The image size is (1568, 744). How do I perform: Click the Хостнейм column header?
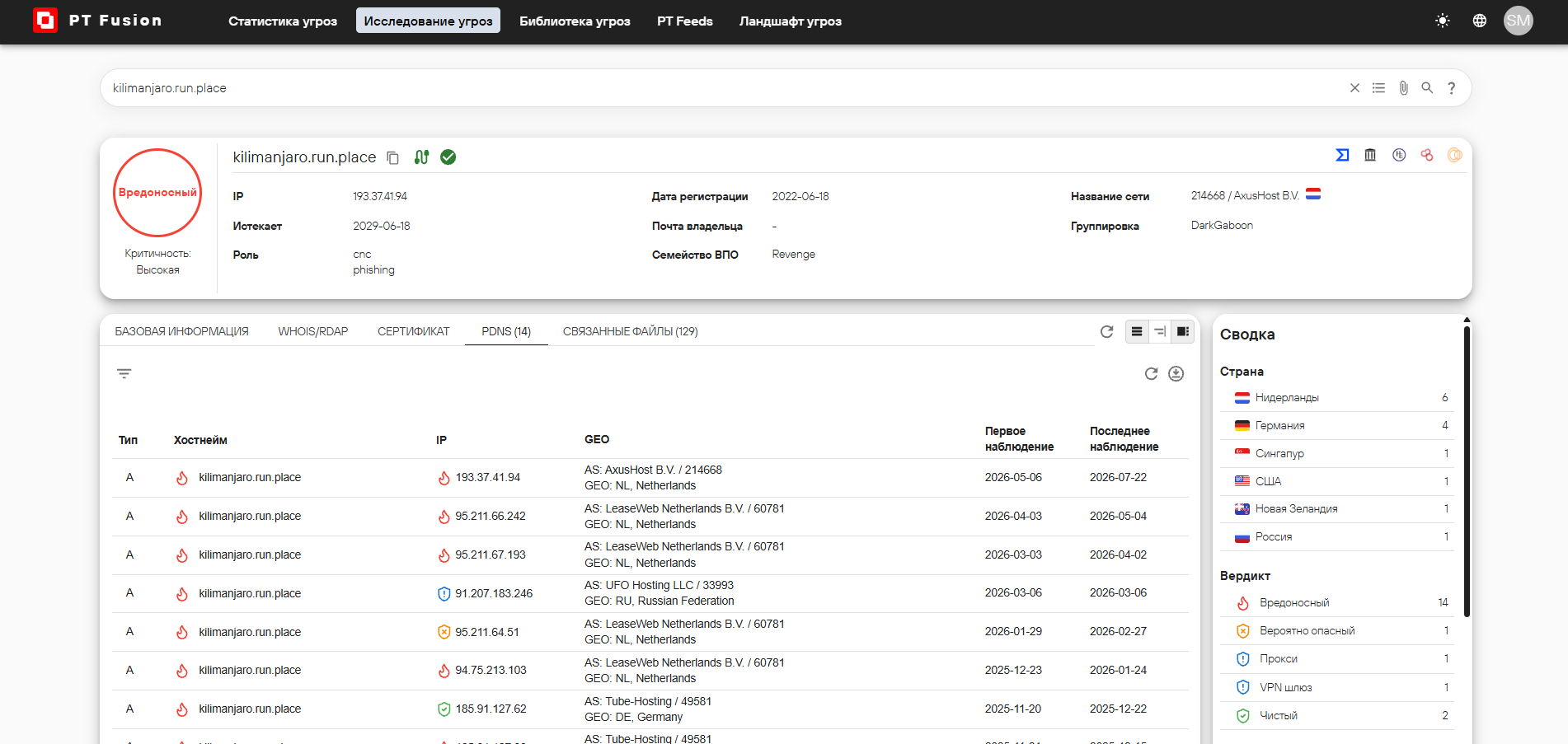(x=200, y=440)
